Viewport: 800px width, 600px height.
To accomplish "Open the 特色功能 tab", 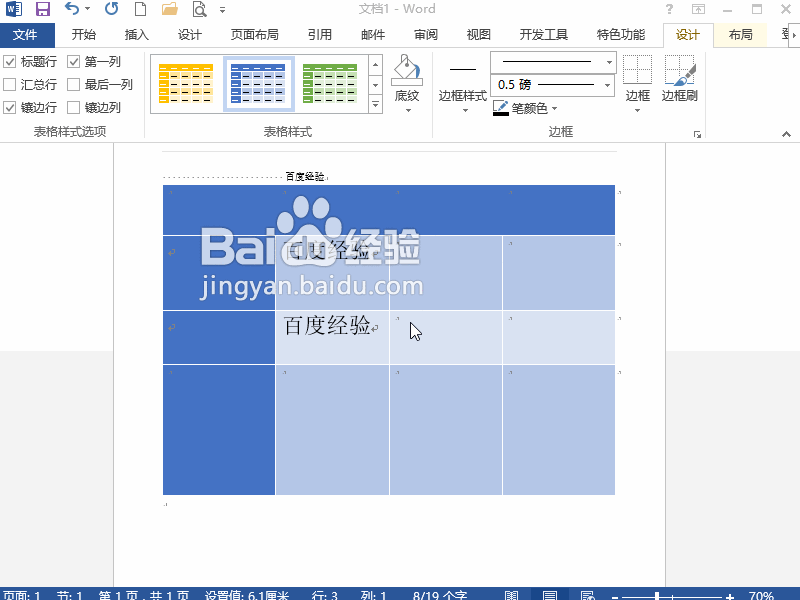I will click(x=621, y=35).
